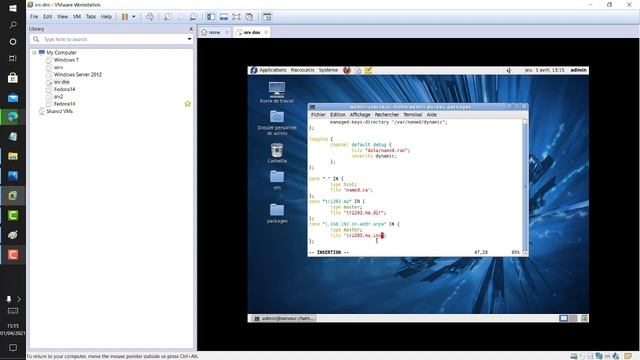Open the View menu in VMware
The image size is (640, 360).
62,17
